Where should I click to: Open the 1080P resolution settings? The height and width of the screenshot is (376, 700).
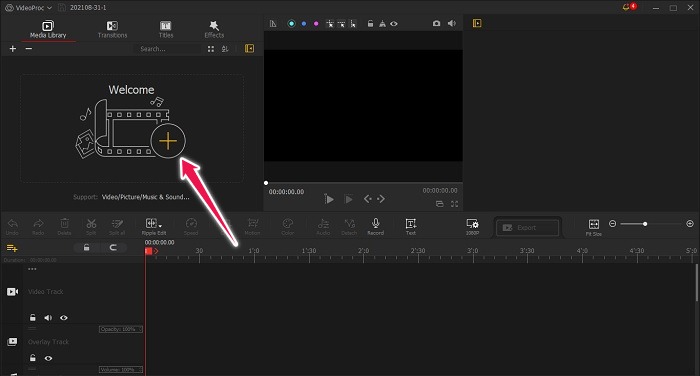[x=472, y=226]
